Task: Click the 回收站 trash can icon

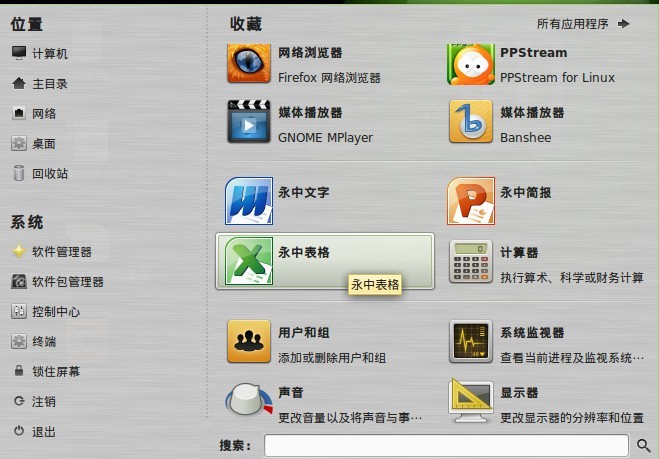Action: (x=19, y=173)
